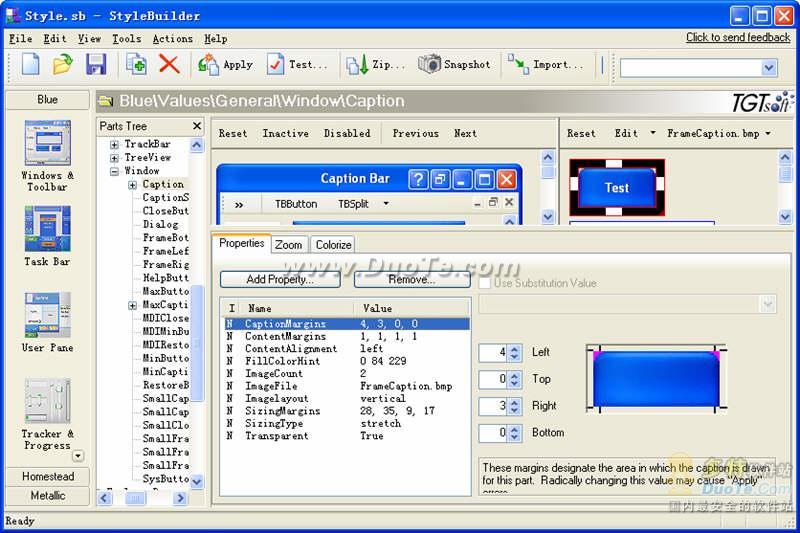Show the Disabled state preview
The image size is (800, 533).
(347, 133)
